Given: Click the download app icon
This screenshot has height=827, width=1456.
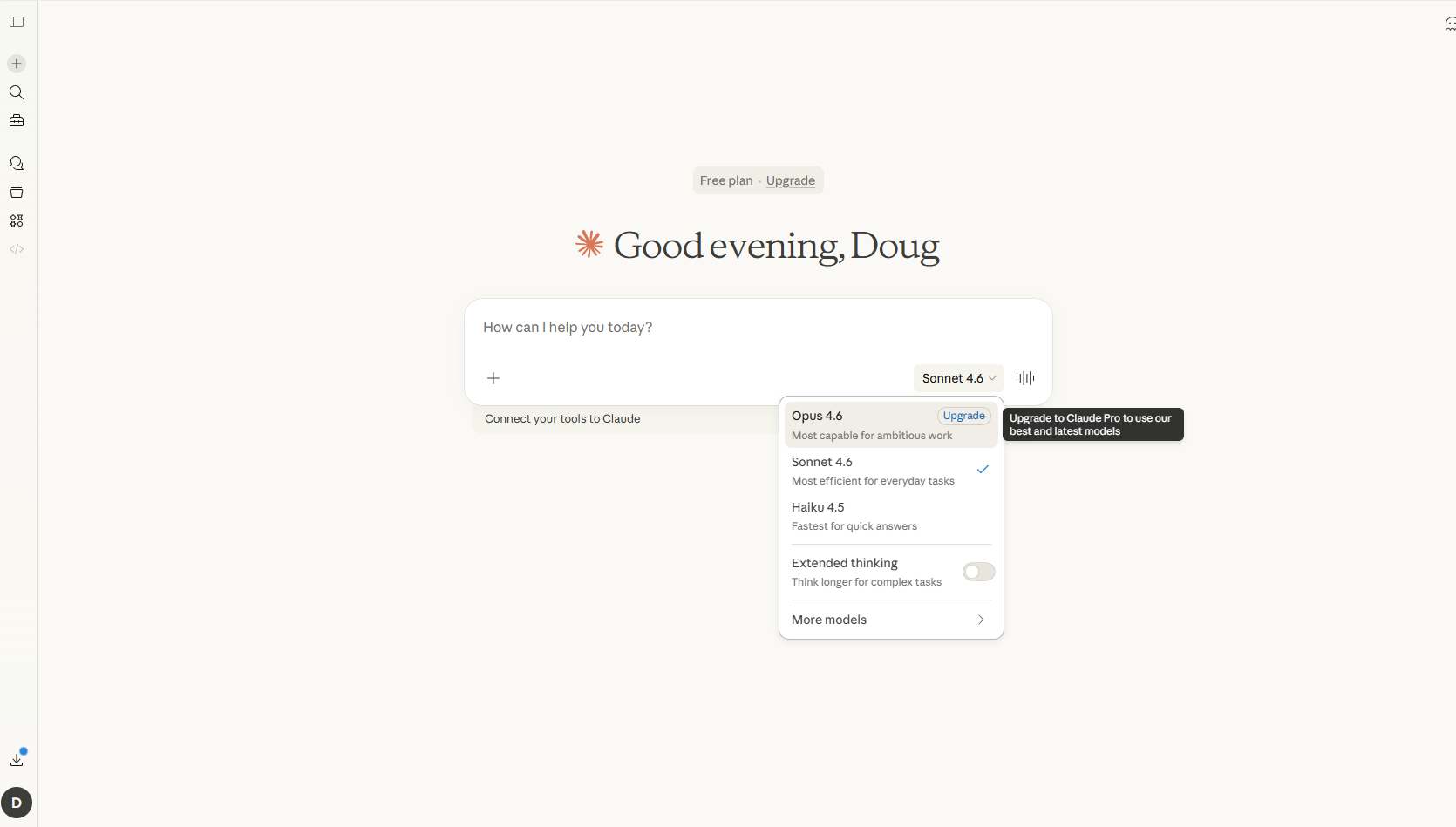Looking at the screenshot, I should coord(17,759).
